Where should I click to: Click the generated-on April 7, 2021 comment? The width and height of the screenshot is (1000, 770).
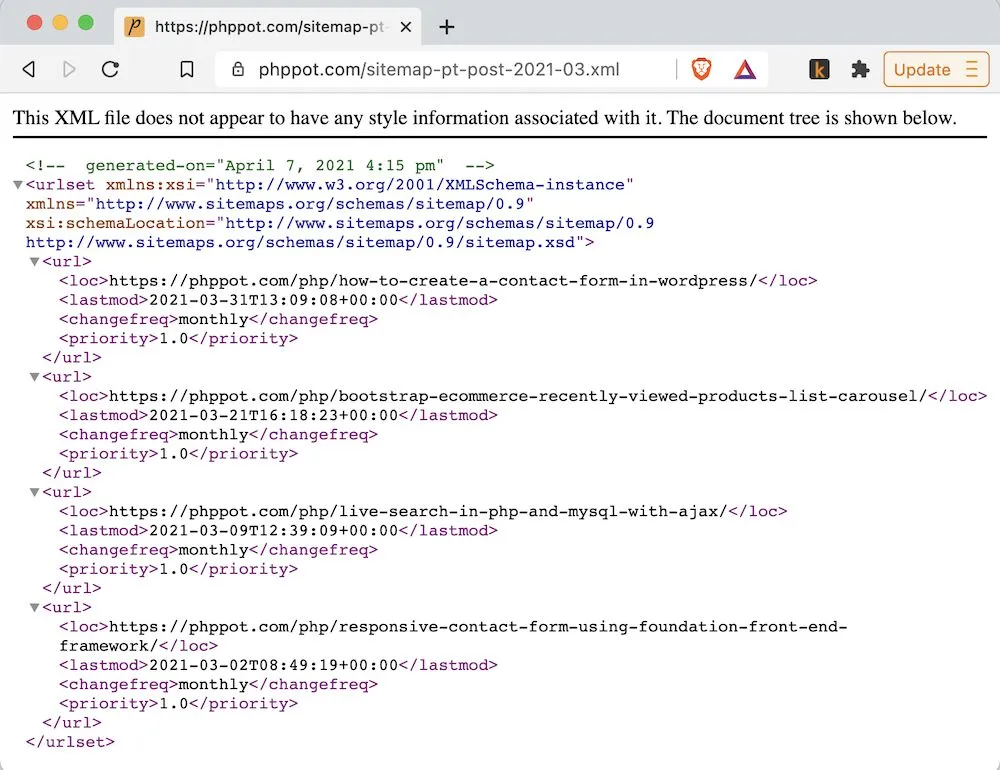[260, 166]
